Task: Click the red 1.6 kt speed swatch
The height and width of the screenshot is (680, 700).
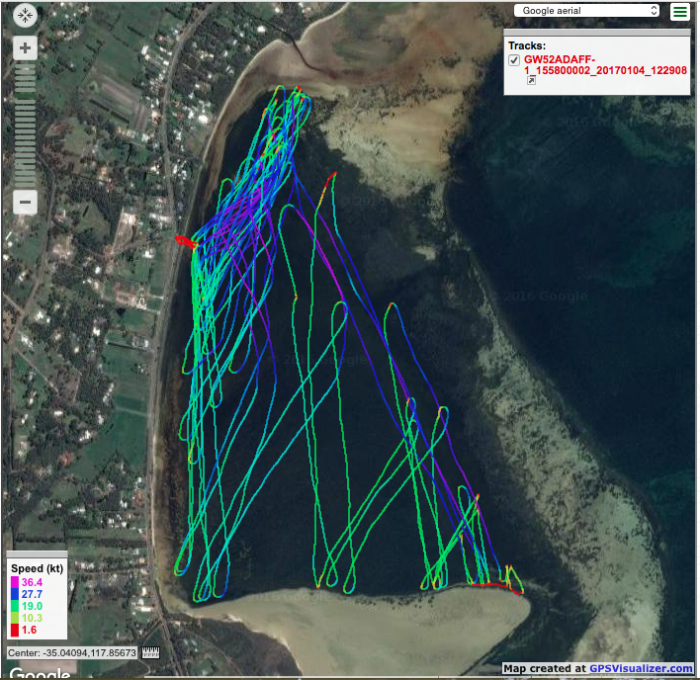Action: (x=16, y=632)
